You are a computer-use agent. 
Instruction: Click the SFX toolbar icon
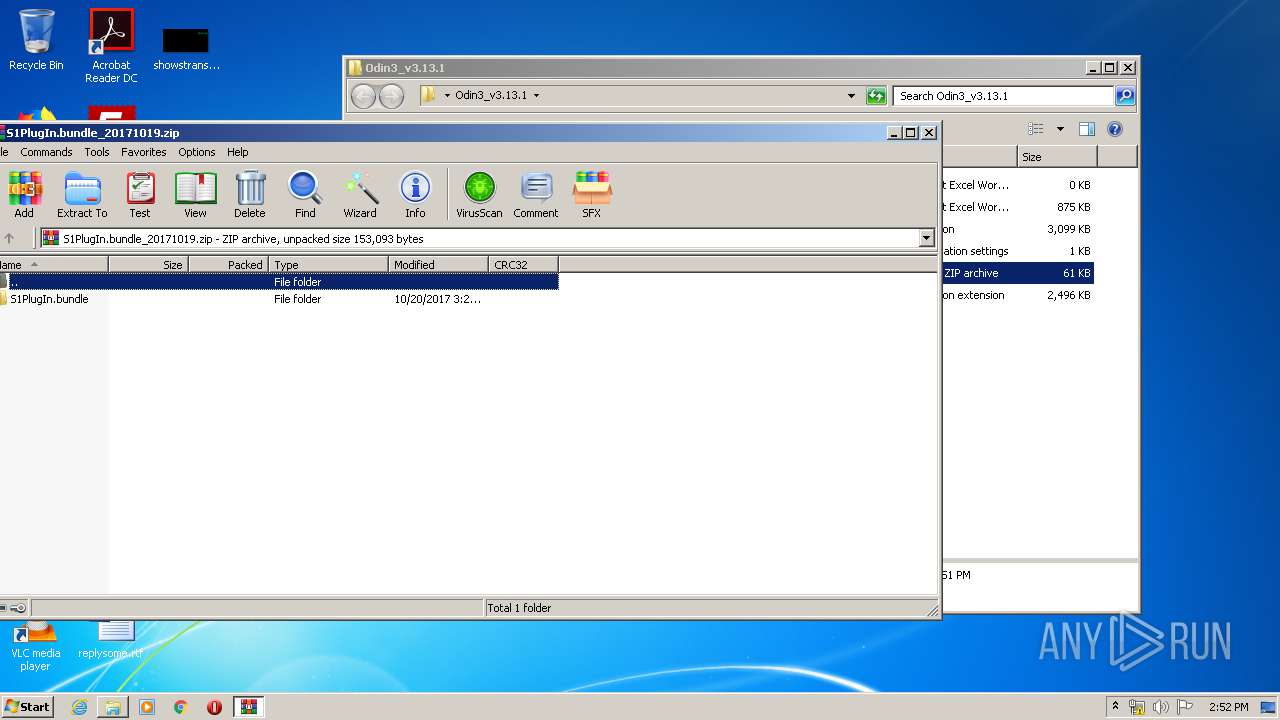pyautogui.click(x=592, y=195)
